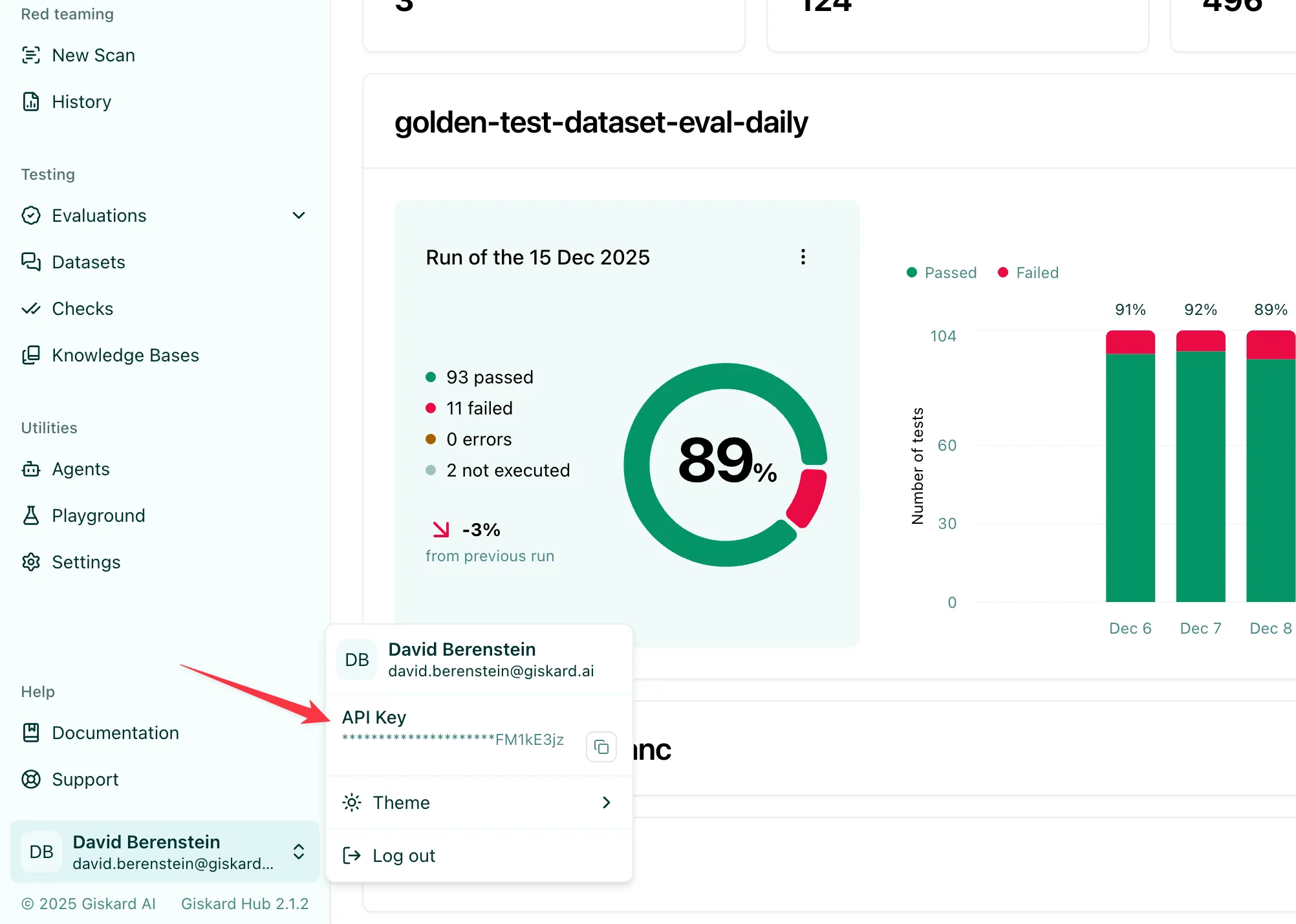Click the DB avatar thumbnail
The height and width of the screenshot is (924, 1296).
(356, 659)
